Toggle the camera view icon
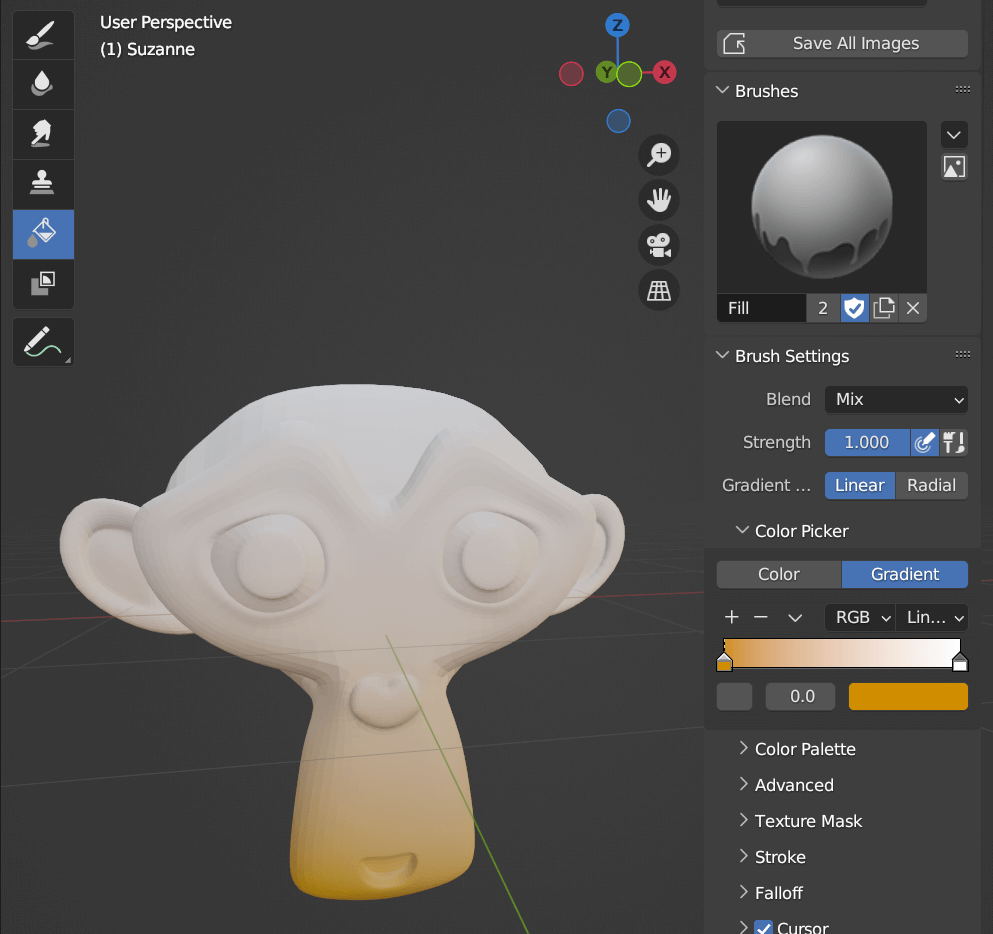The image size is (993, 934). (x=659, y=246)
